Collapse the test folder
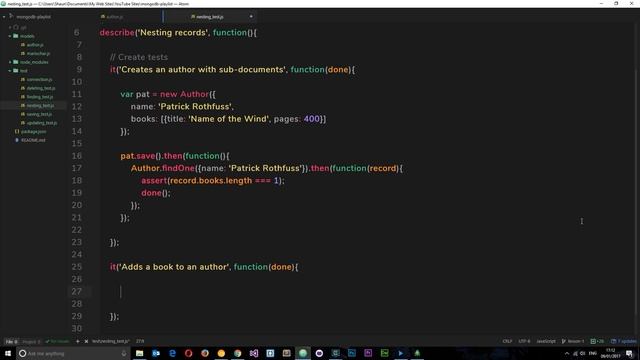Screen dimensions: 640x360 [10, 71]
